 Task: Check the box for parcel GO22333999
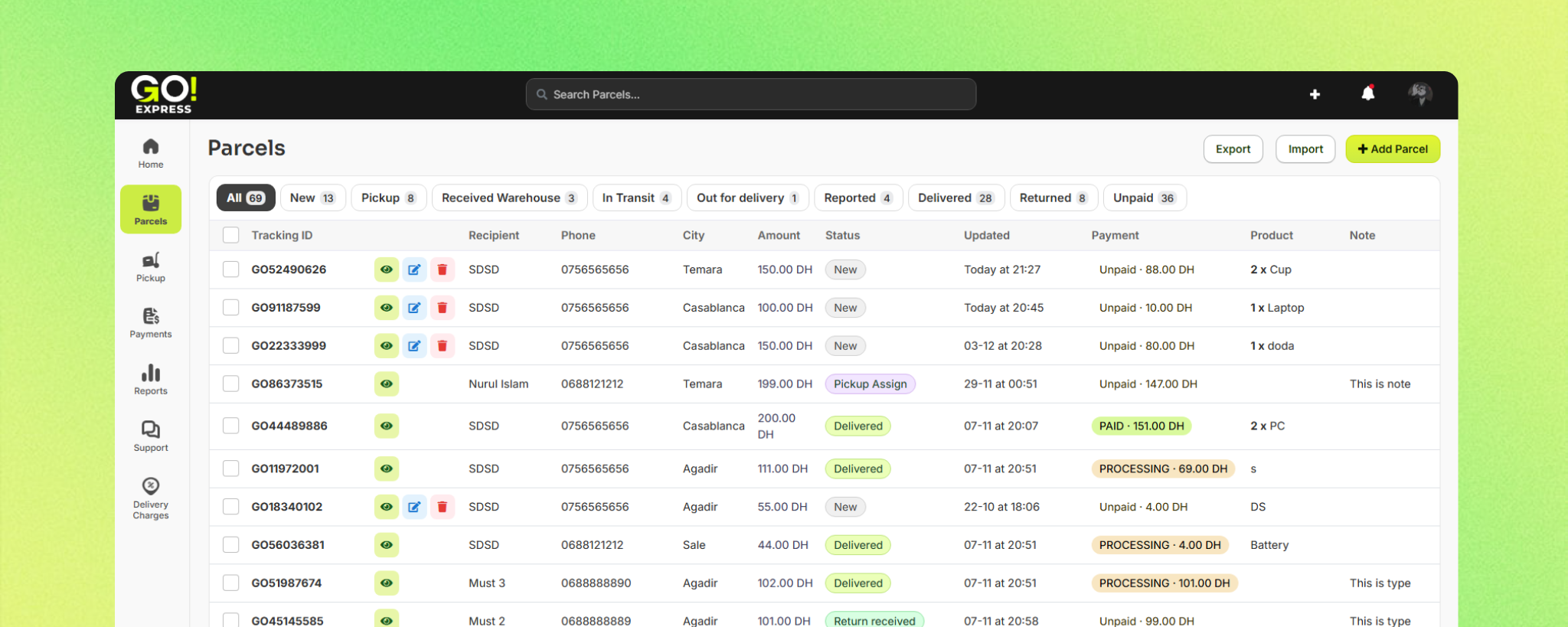click(x=230, y=346)
